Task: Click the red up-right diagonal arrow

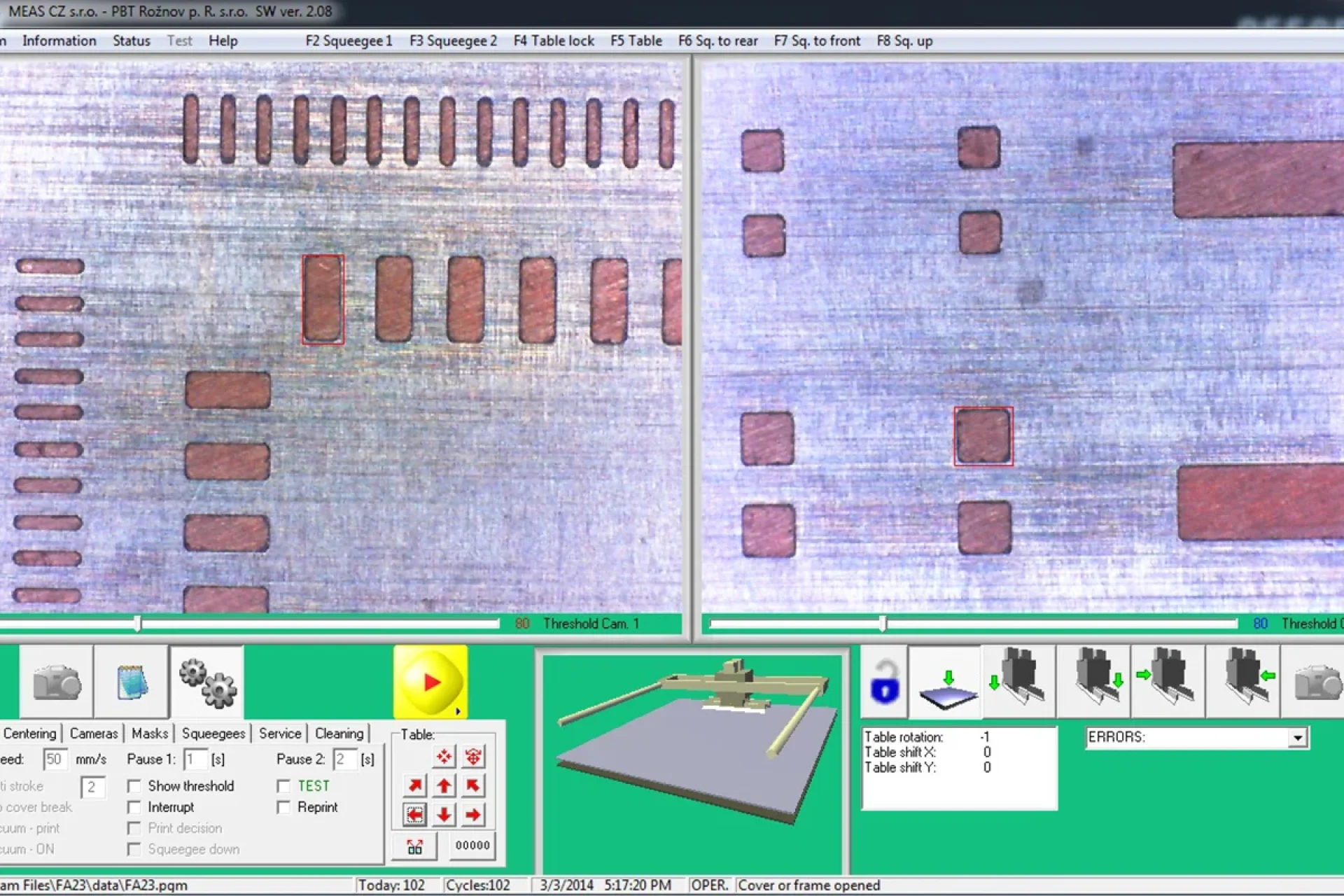Action: click(415, 785)
